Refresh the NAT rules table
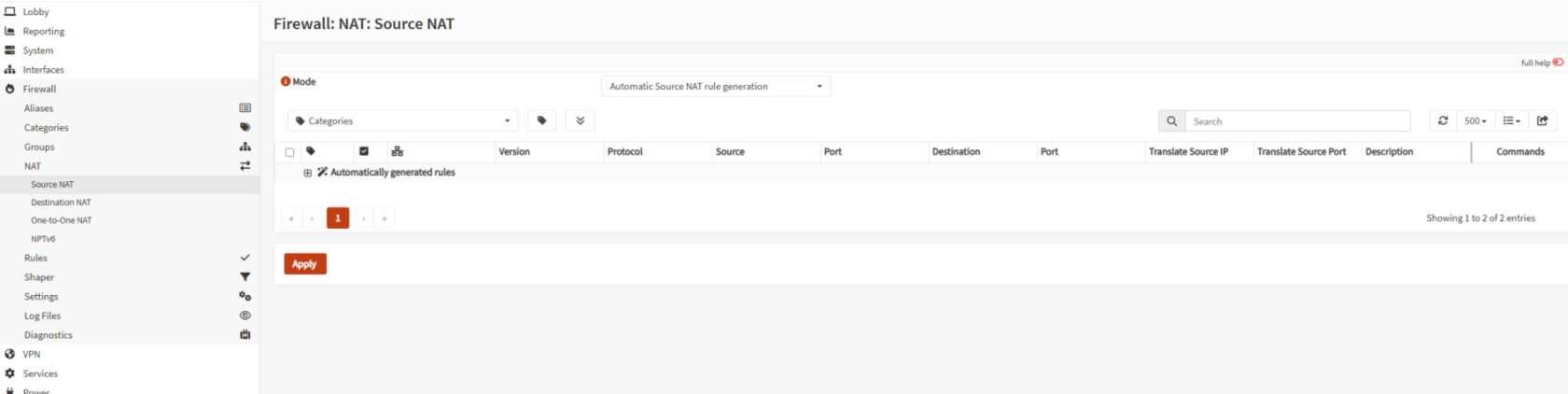1568x394 pixels. point(1443,120)
